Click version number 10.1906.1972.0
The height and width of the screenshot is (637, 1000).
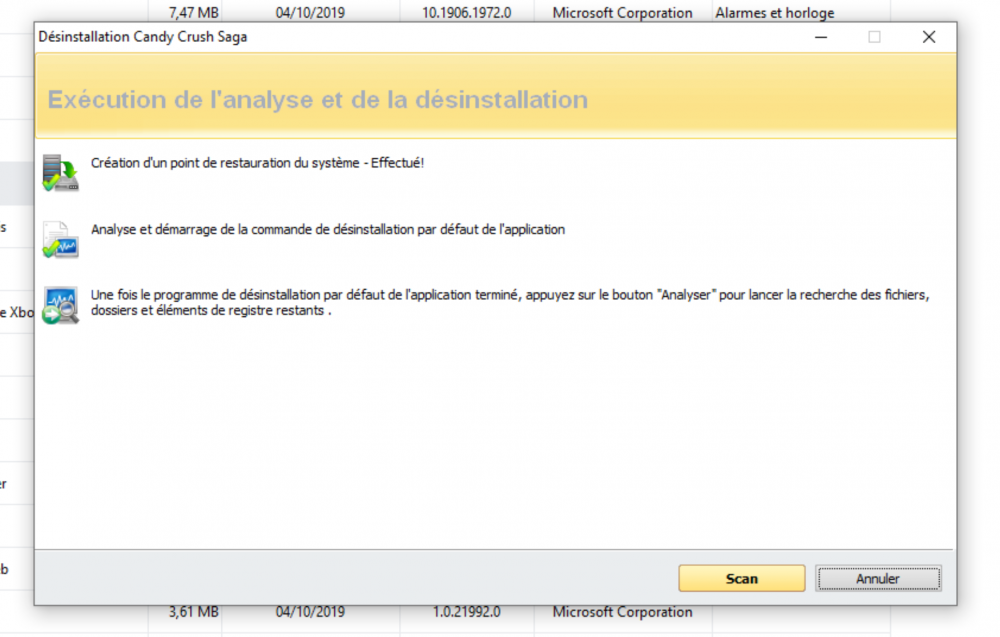coord(466,12)
